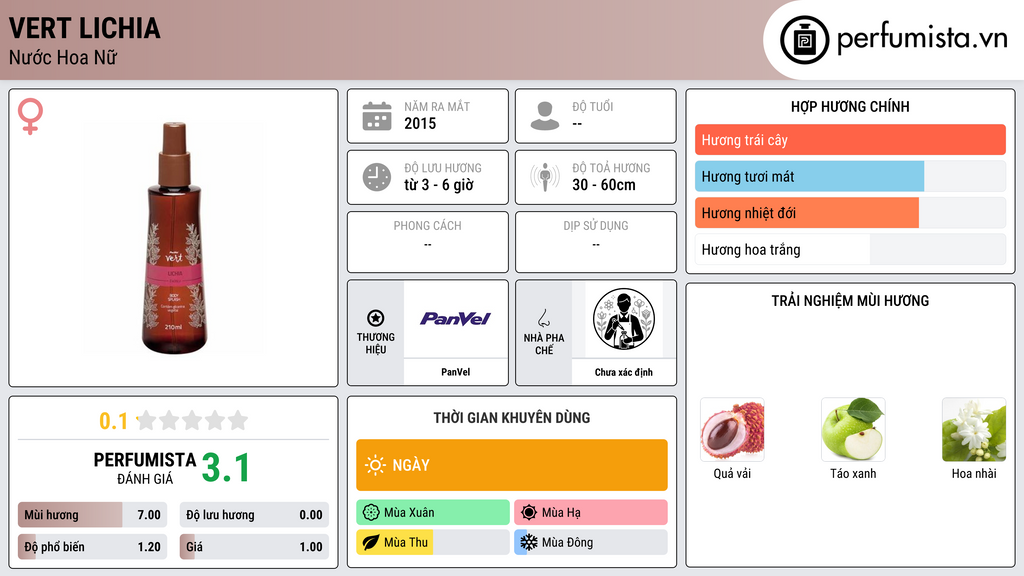Viewport: 1024px width, 576px height.
Task: Click the Mùi hương 7.00 rating bar
Action: pyautogui.click(x=92, y=515)
